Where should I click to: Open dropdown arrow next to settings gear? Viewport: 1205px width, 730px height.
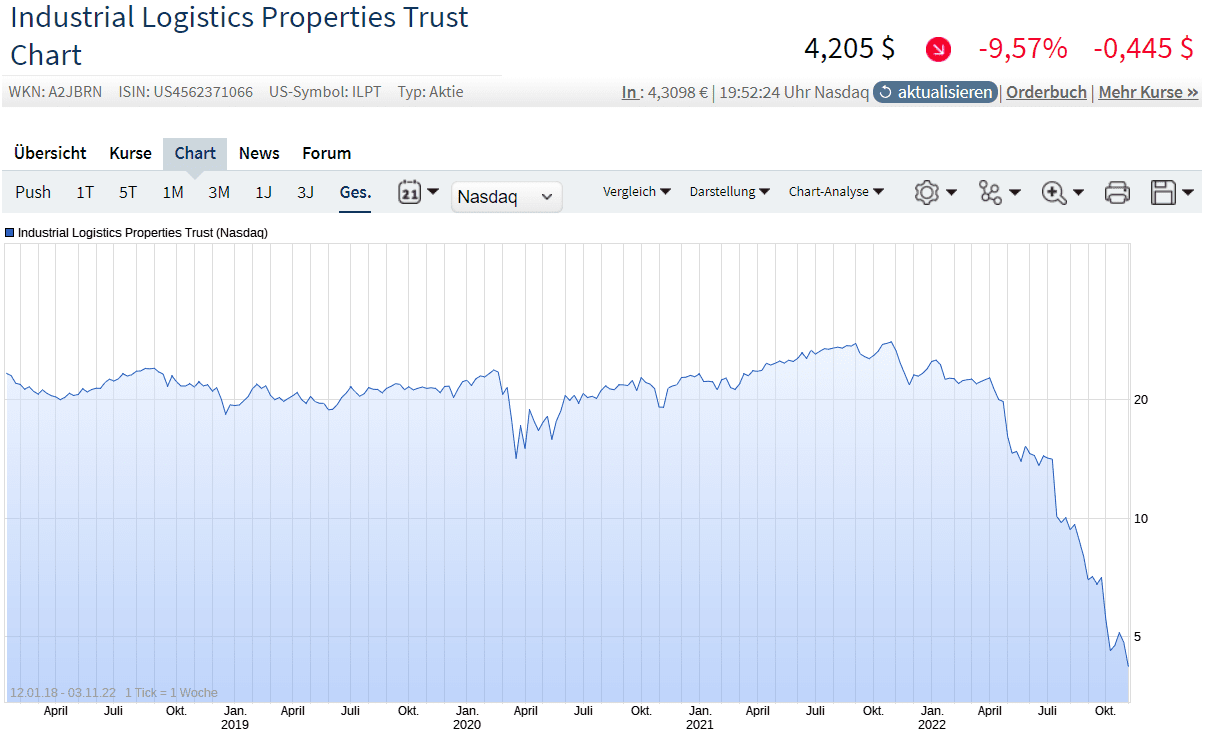click(x=951, y=192)
